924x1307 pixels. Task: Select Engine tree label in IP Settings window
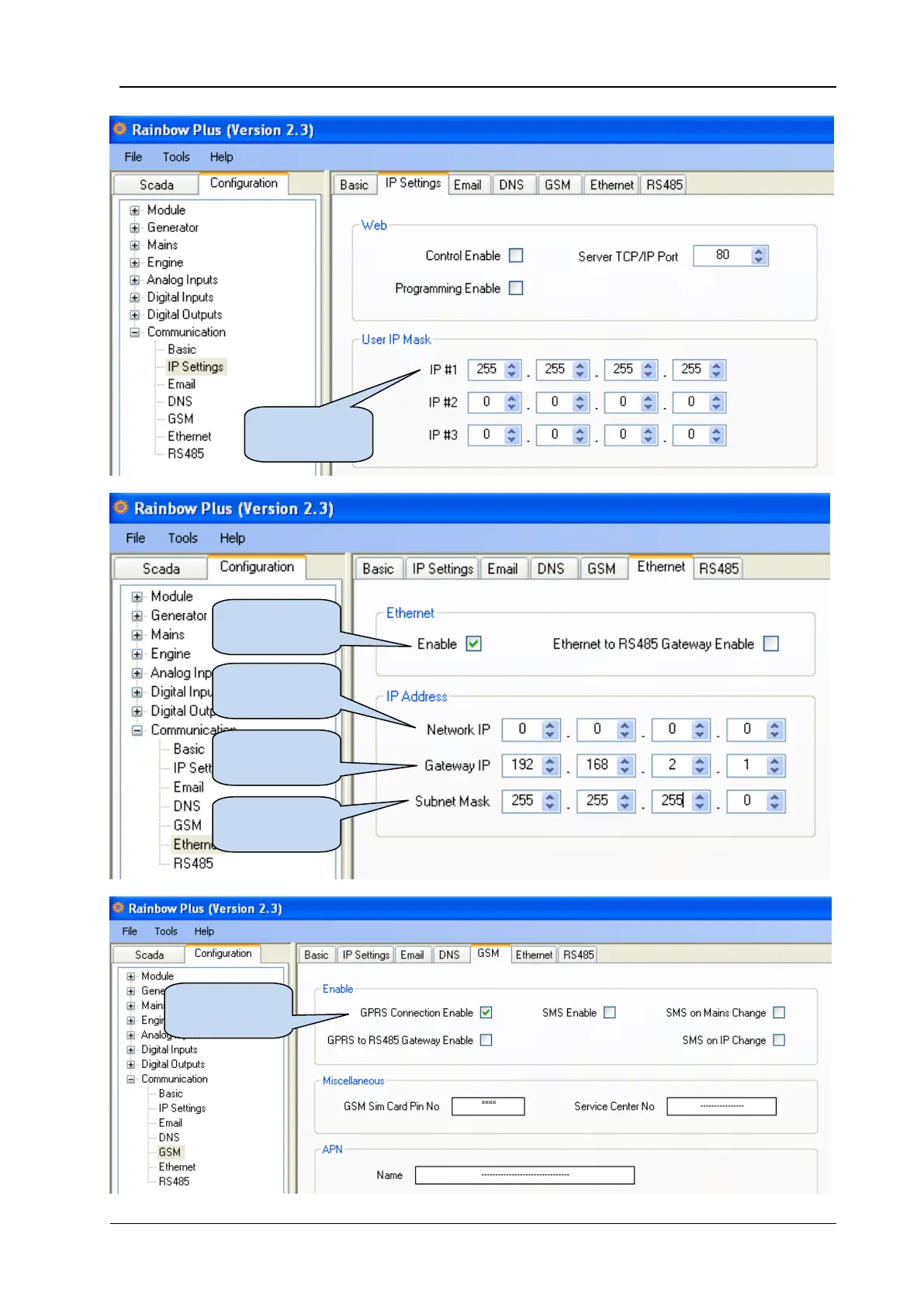(x=165, y=262)
